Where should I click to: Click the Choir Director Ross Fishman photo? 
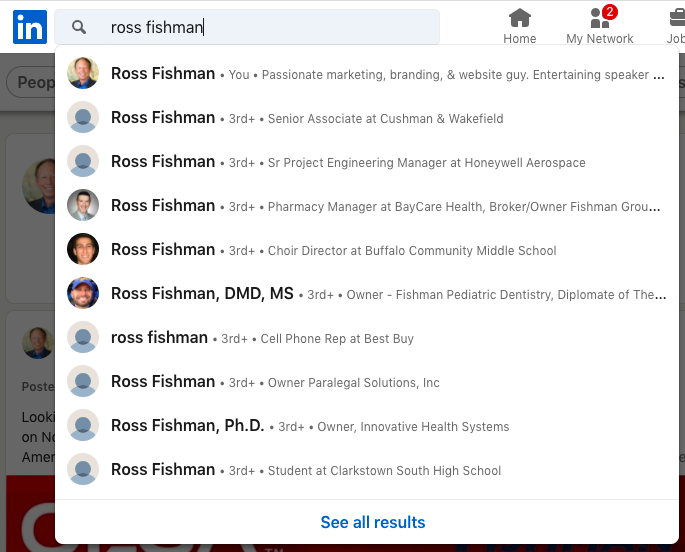point(83,249)
